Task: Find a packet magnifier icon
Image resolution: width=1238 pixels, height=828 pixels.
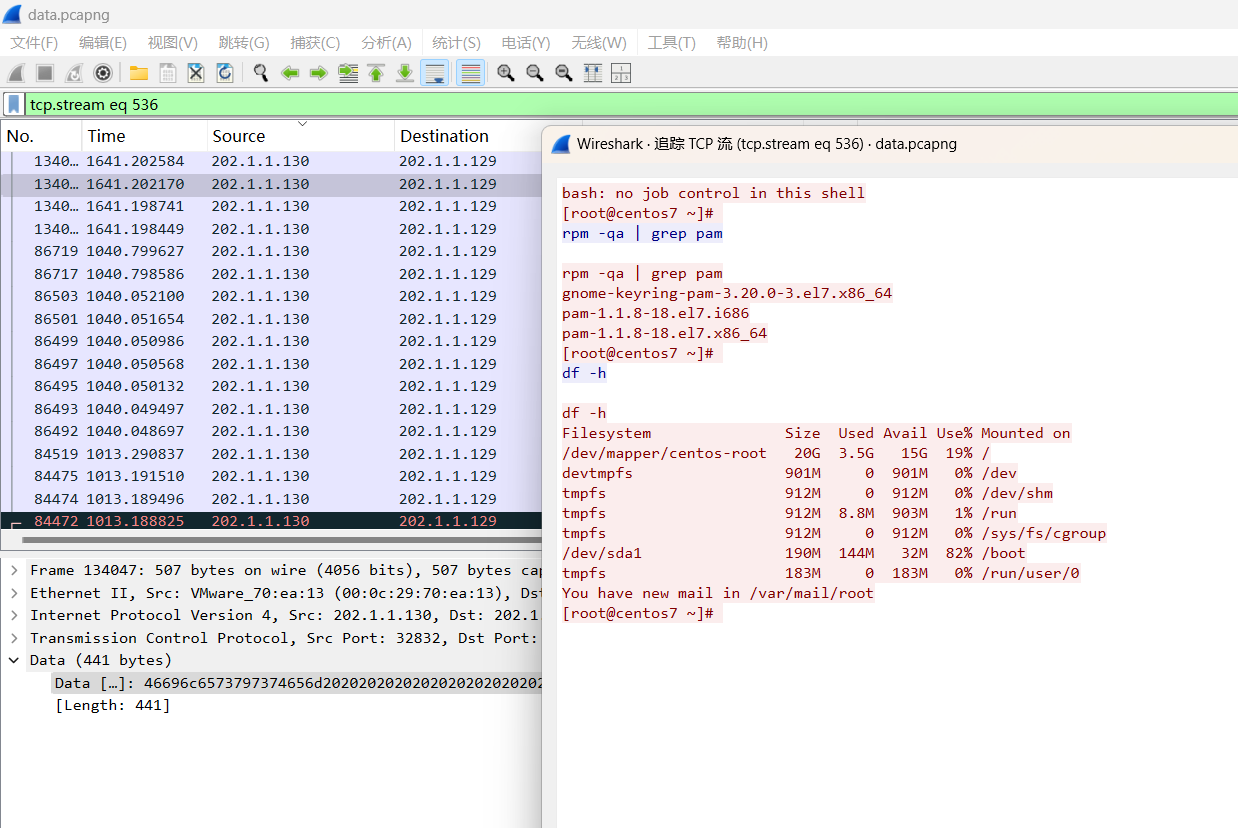Action: 261,73
